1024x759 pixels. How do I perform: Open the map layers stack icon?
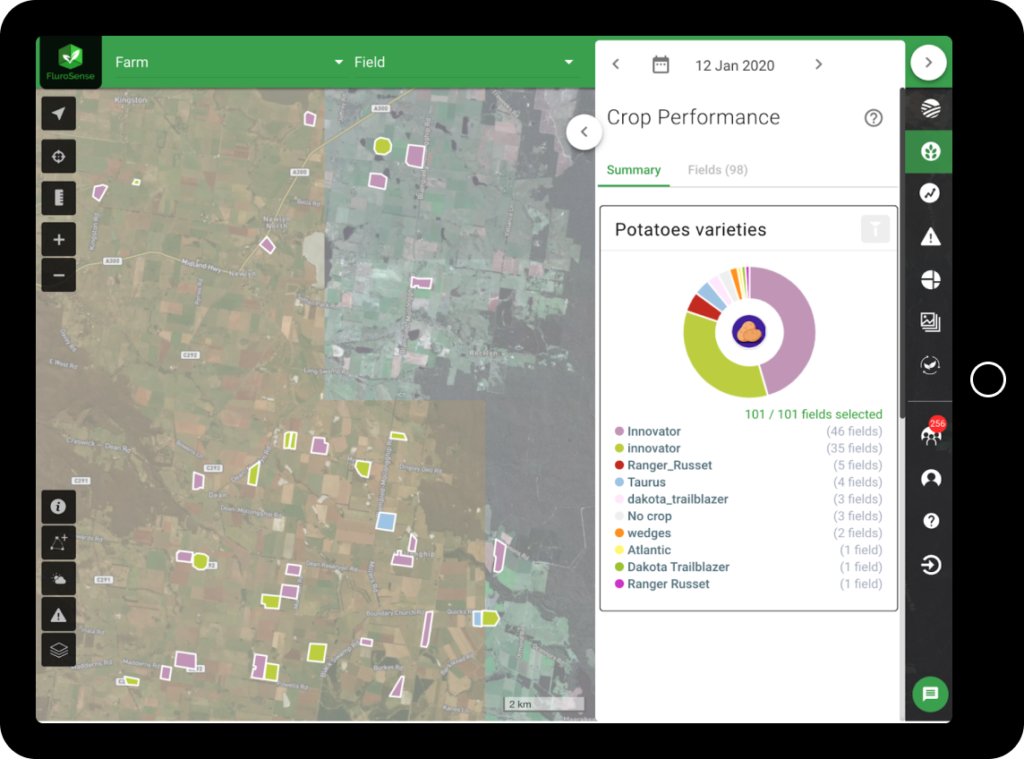pyautogui.click(x=58, y=650)
